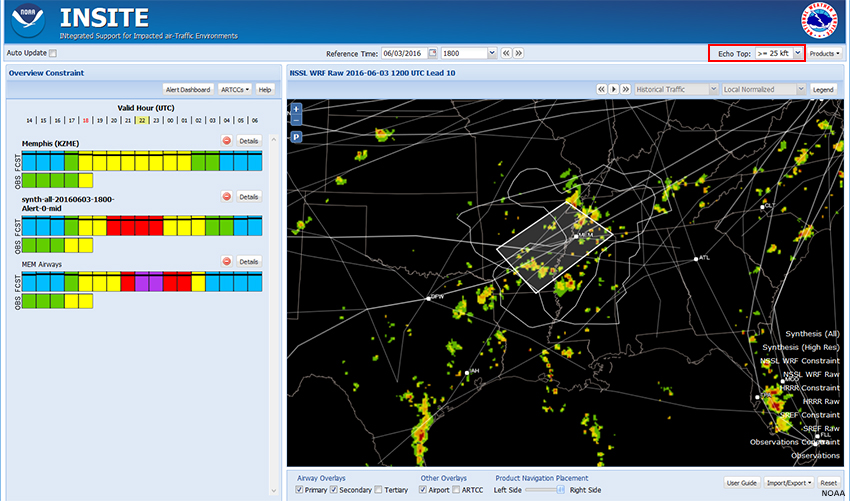Zoom out the map with the minus button

tap(296, 119)
